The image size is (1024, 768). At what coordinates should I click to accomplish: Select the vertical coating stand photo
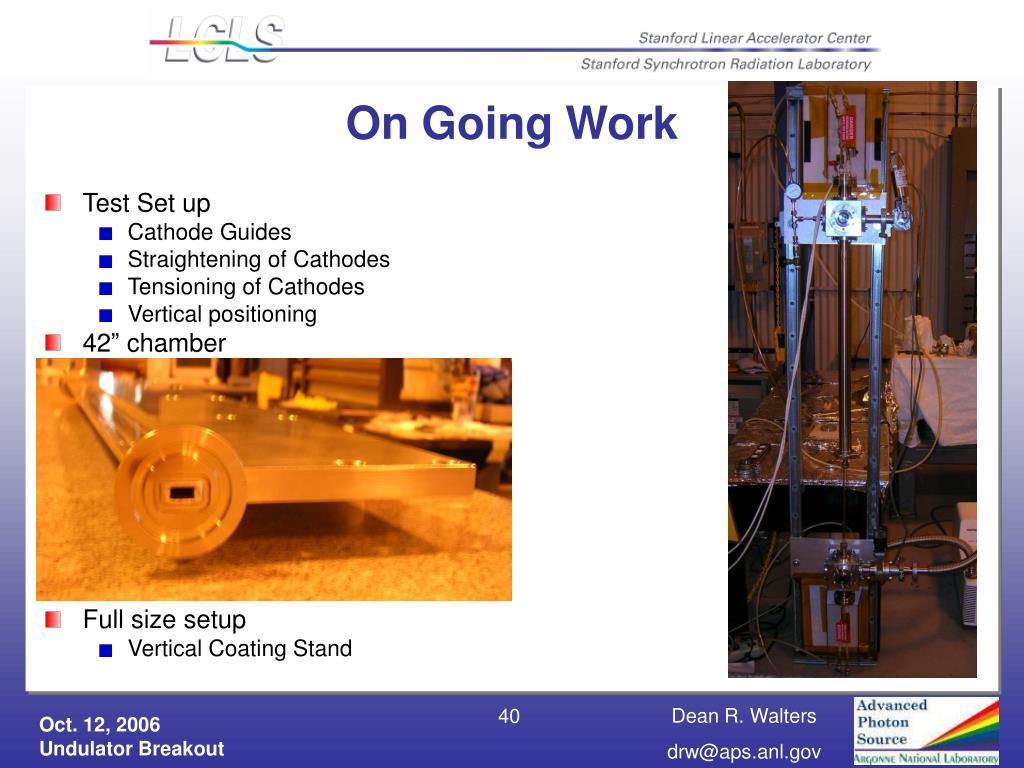[852, 379]
